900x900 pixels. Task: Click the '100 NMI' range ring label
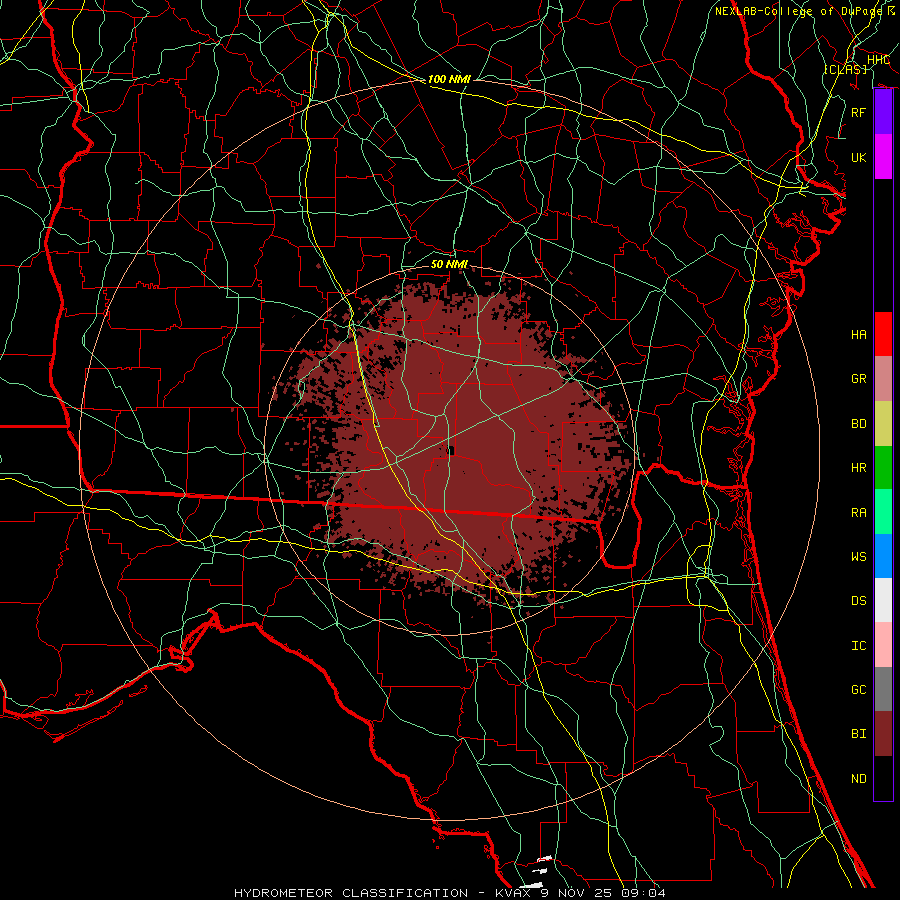click(x=449, y=79)
